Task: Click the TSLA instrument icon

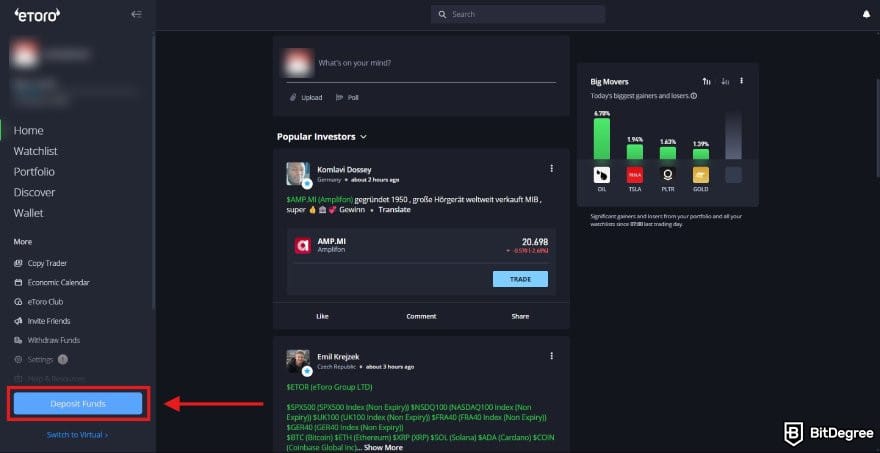Action: click(635, 175)
